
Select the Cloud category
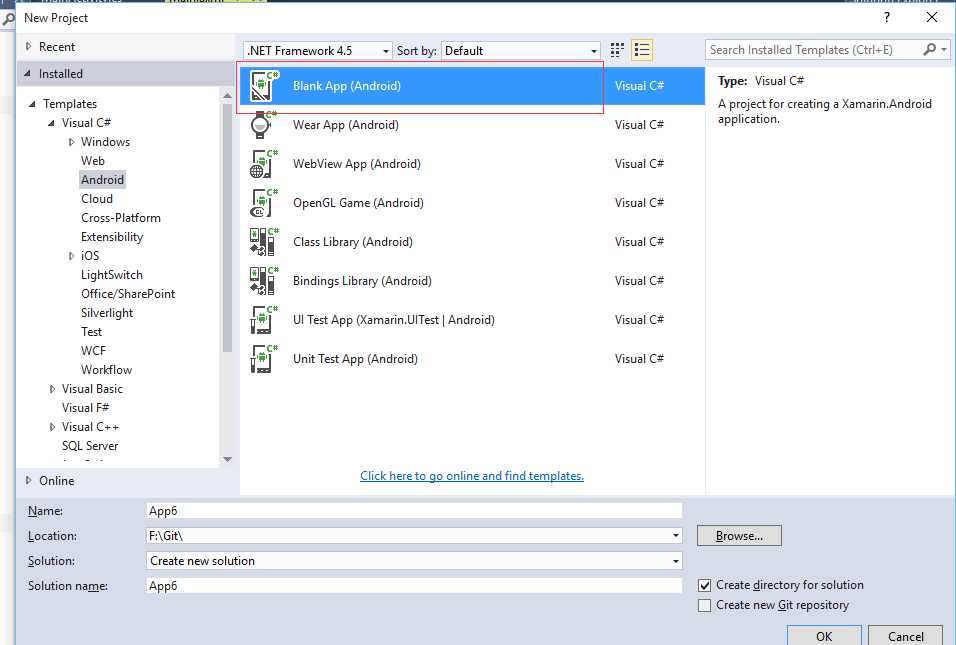click(97, 199)
